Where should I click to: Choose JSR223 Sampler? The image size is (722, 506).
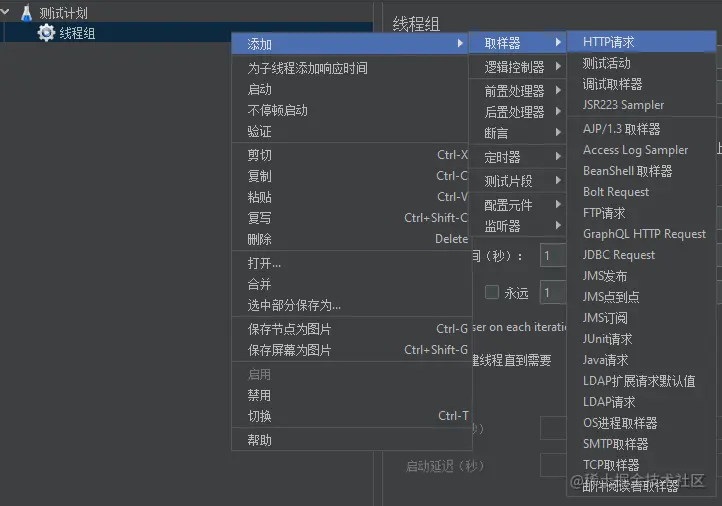coord(641,105)
